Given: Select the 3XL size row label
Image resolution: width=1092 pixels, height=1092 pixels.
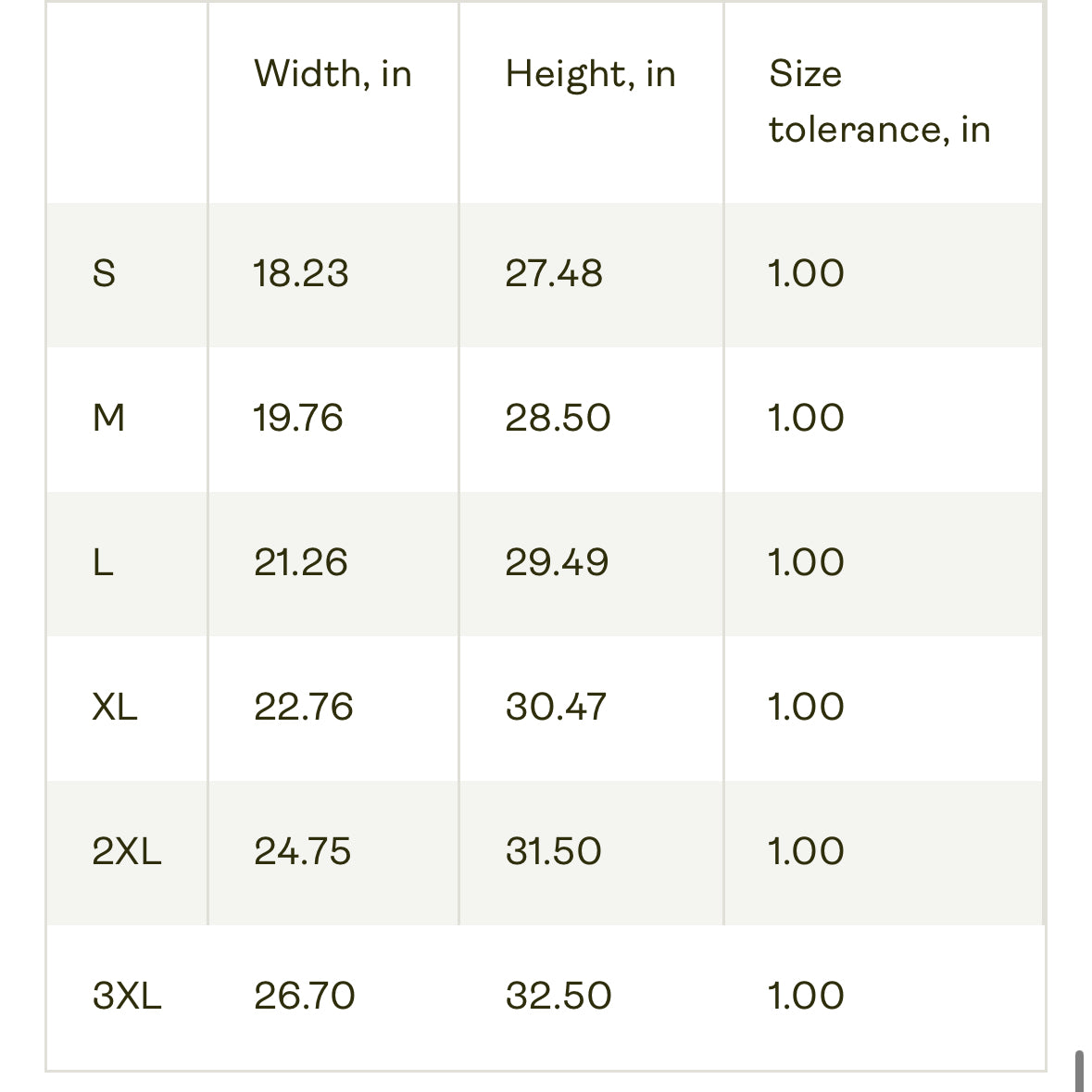Looking at the screenshot, I should (x=127, y=996).
